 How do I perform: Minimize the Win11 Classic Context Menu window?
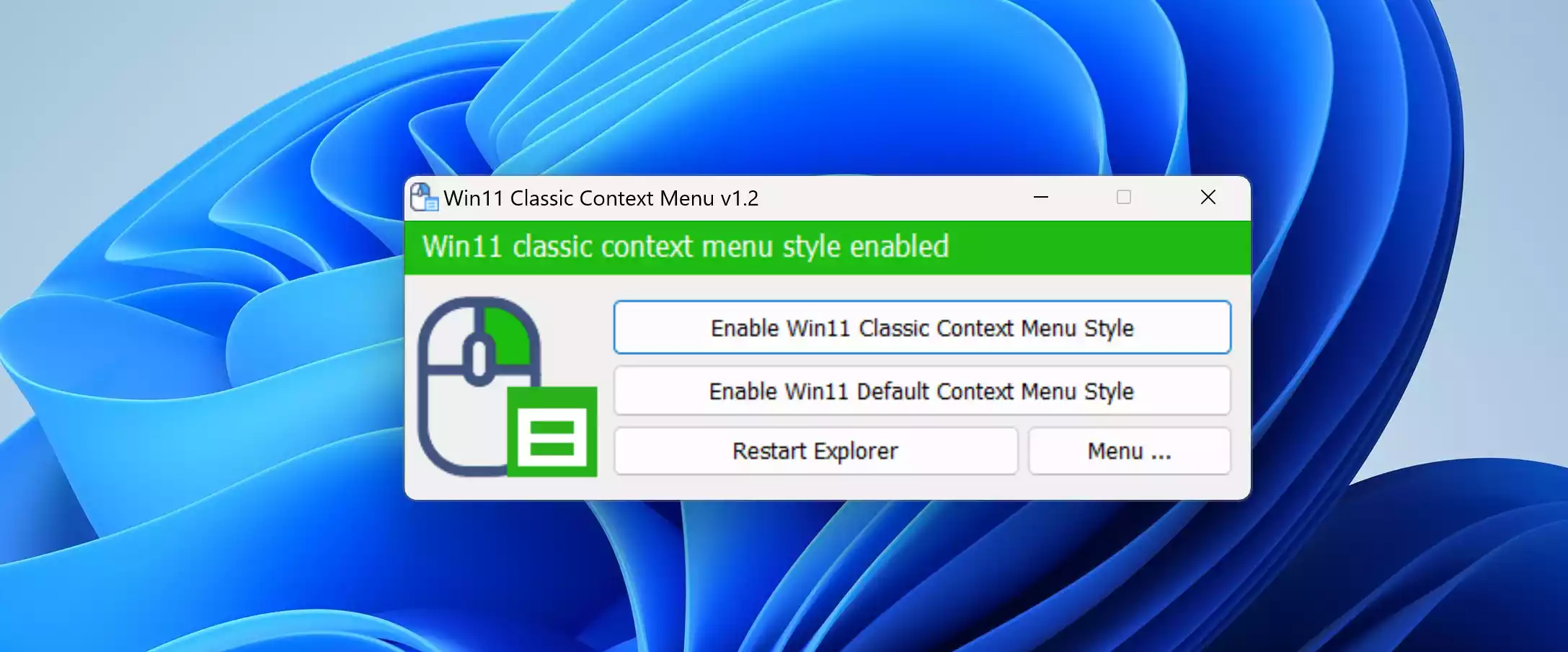[x=1040, y=197]
